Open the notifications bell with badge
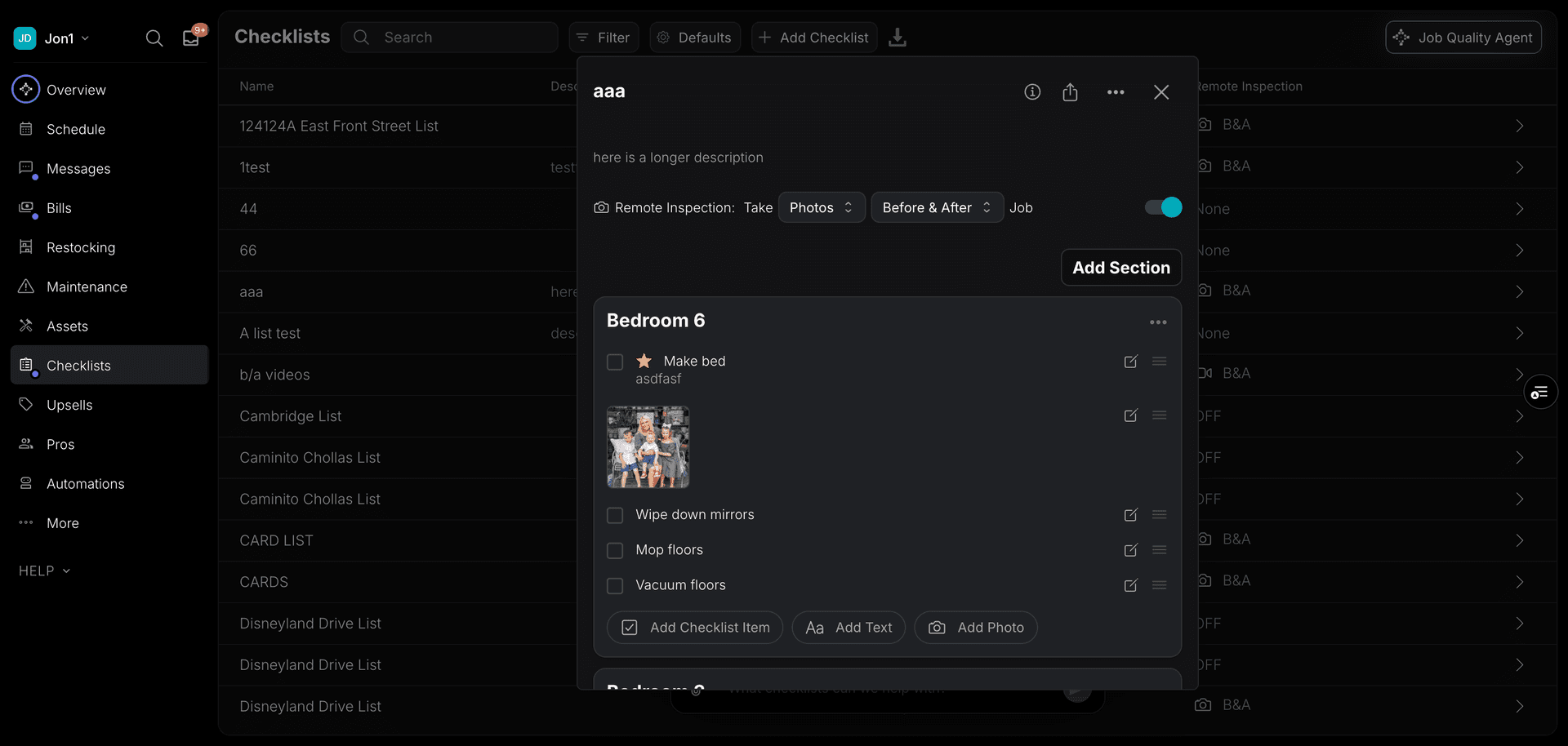The height and width of the screenshot is (746, 1568). (x=190, y=38)
